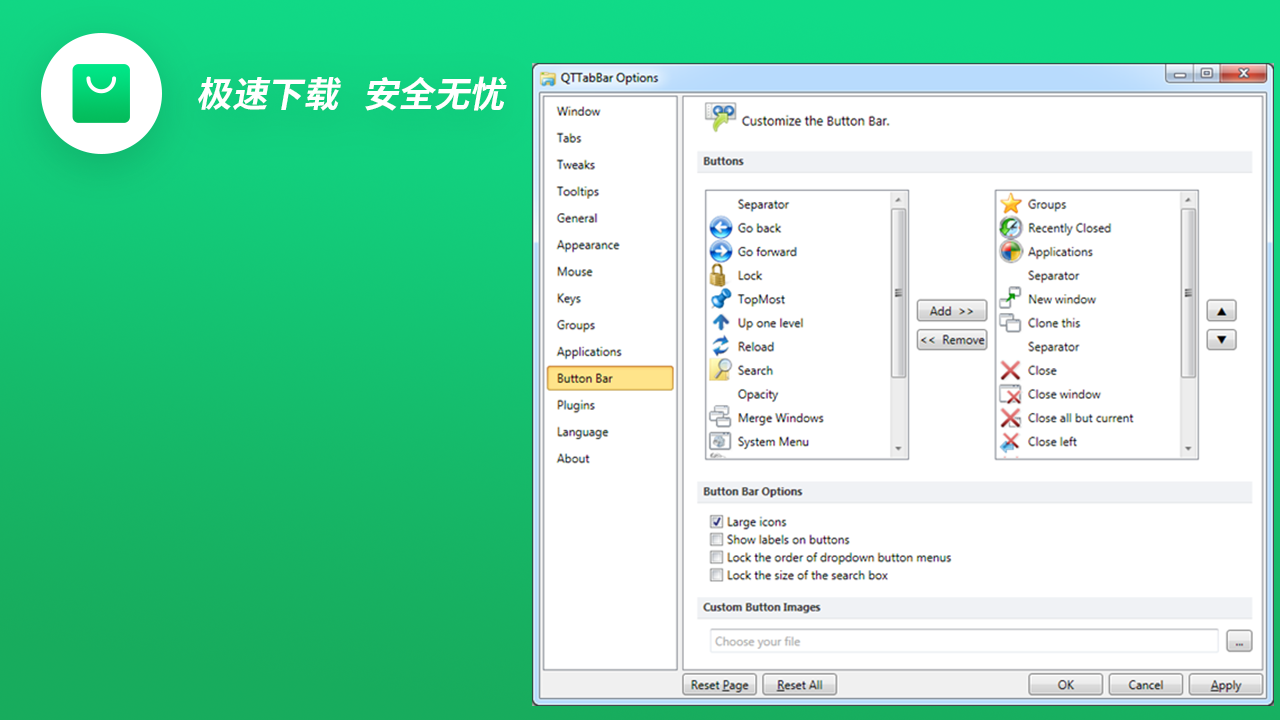Open the Tabs settings page
The height and width of the screenshot is (720, 1280).
[610, 138]
